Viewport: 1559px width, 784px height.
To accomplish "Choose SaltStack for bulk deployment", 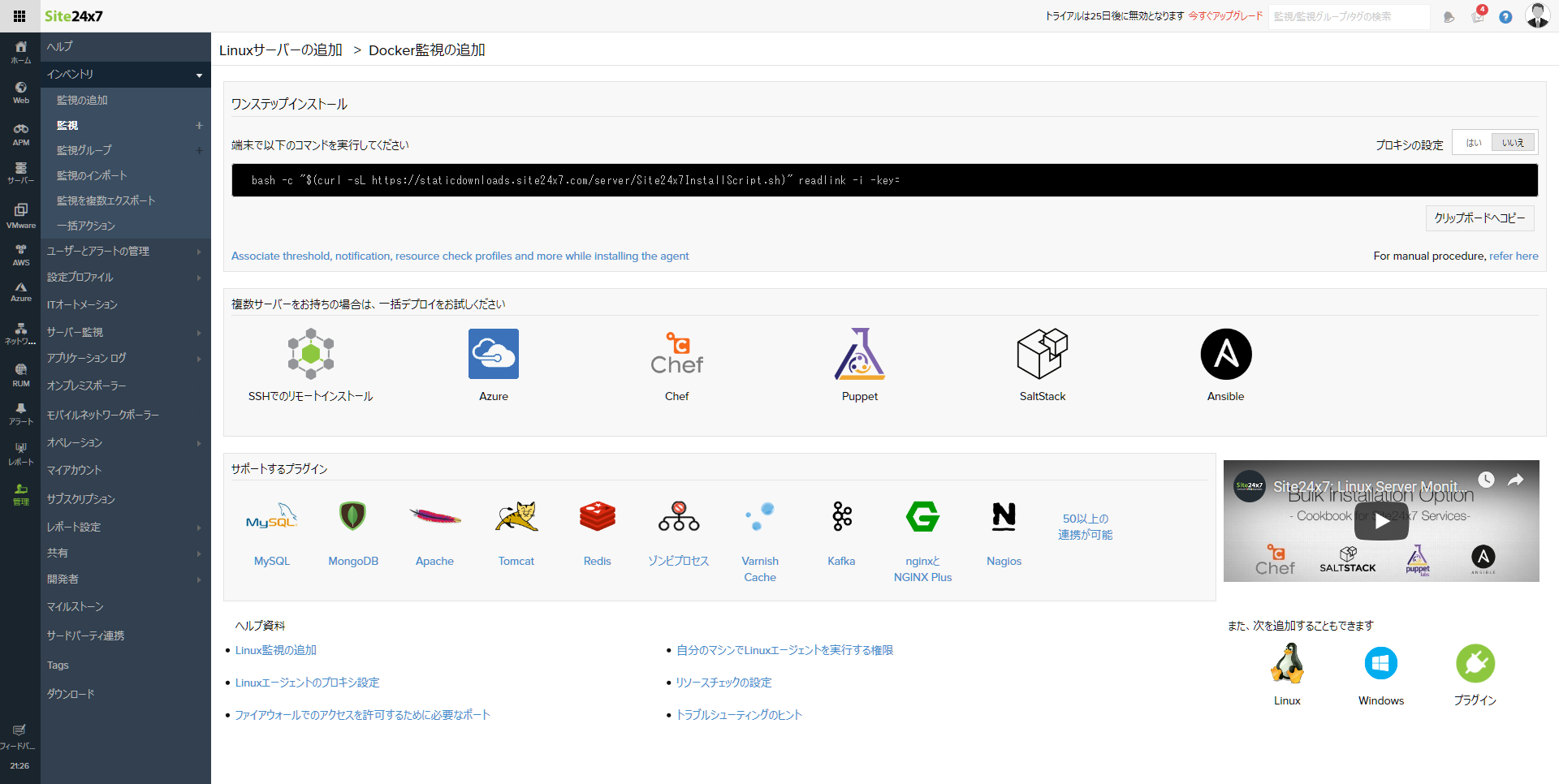I will [x=1043, y=364].
